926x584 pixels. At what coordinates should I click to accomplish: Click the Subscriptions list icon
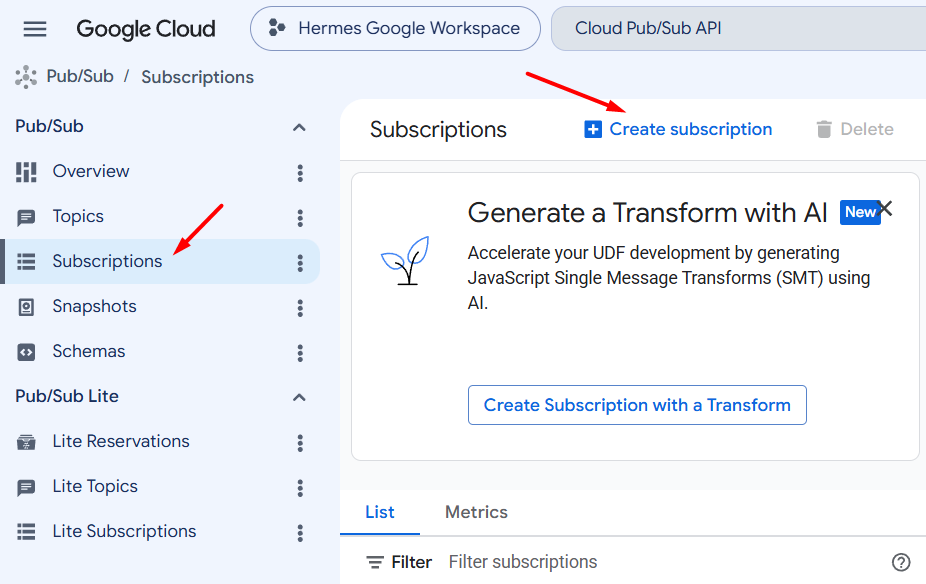point(26,262)
